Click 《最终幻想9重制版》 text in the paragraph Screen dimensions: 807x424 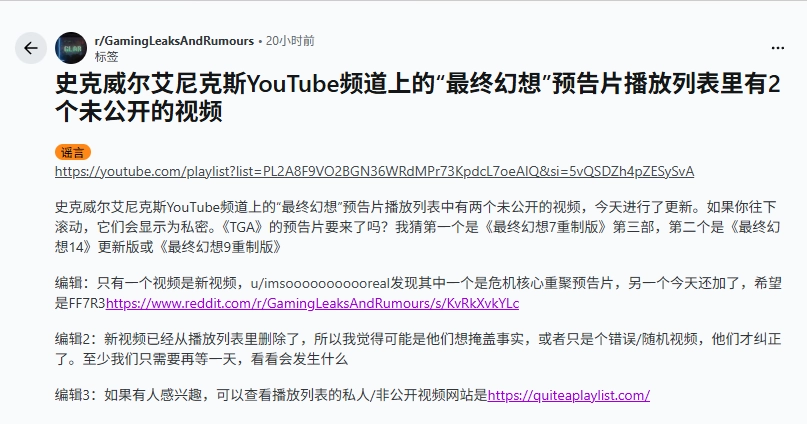click(x=220, y=247)
